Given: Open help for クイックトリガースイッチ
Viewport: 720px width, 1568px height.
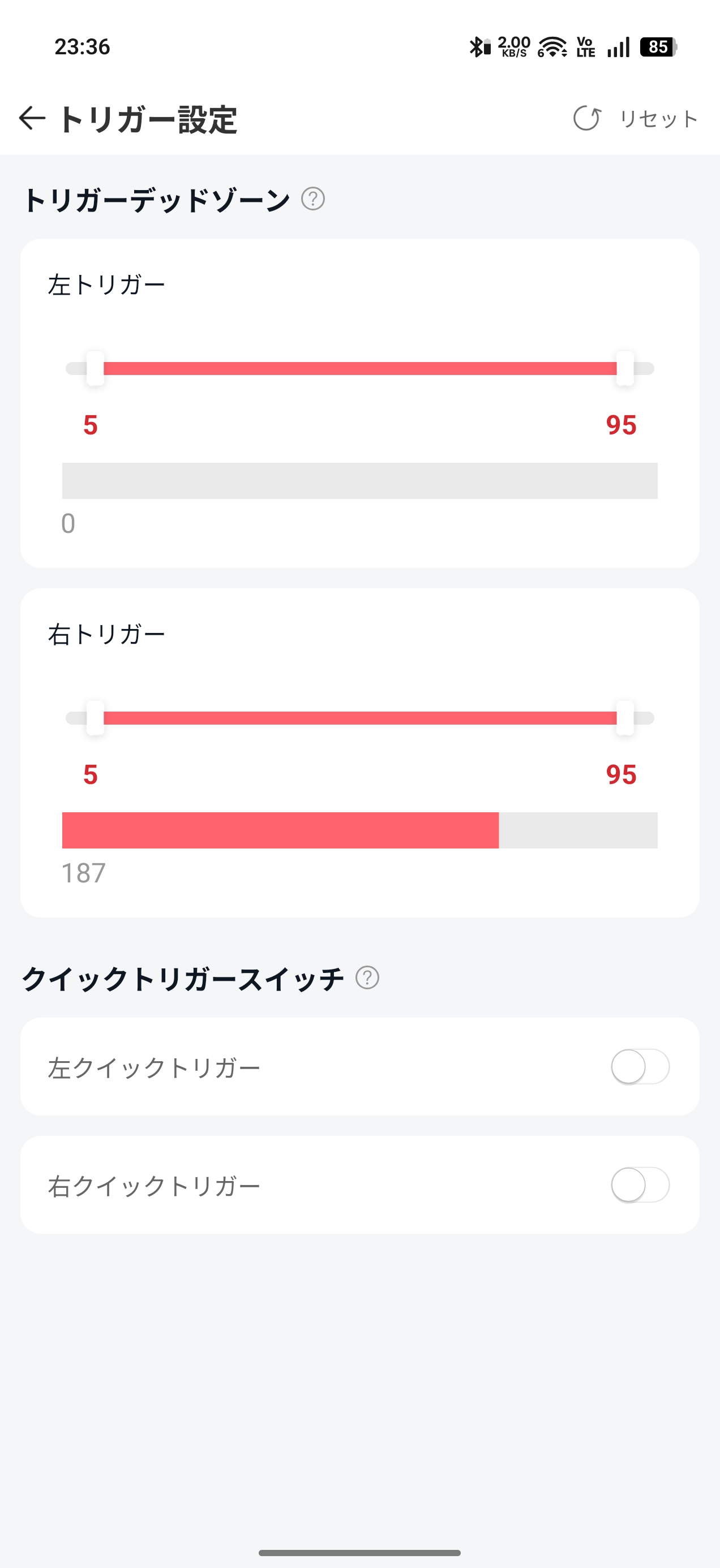Looking at the screenshot, I should pos(367,977).
